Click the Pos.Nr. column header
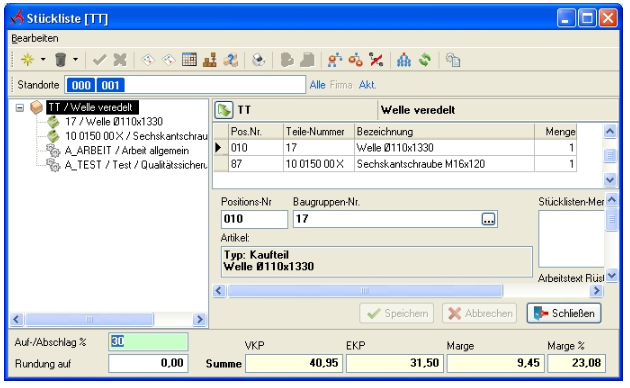 click(256, 132)
